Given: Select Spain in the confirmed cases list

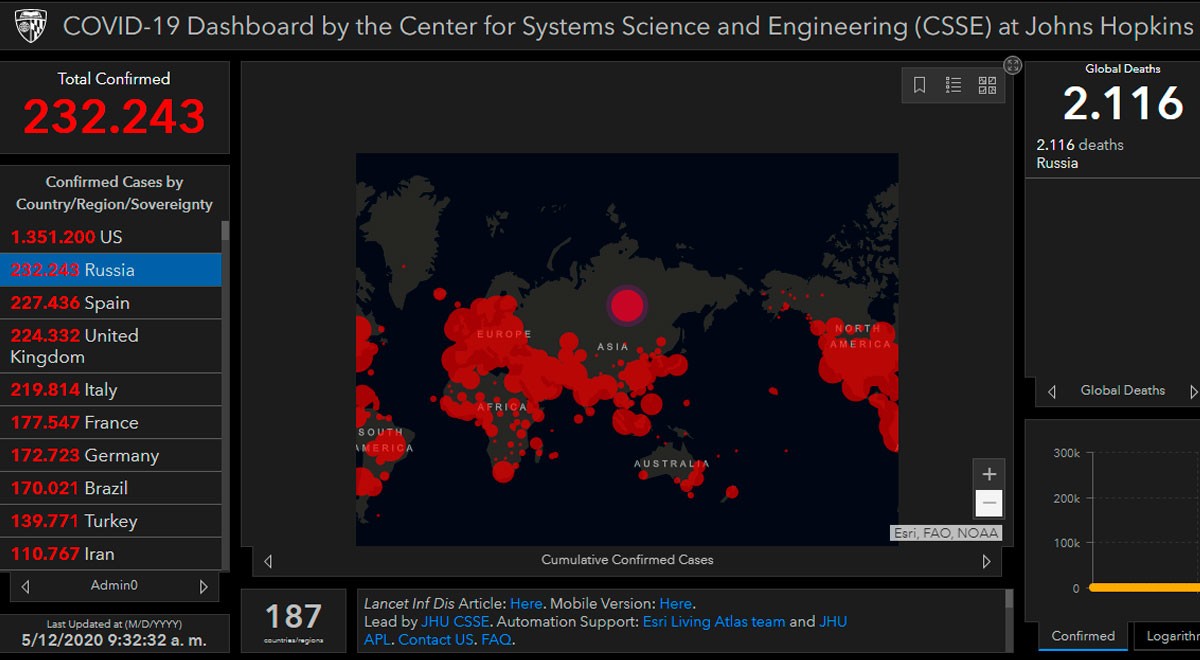Looking at the screenshot, I should 110,303.
